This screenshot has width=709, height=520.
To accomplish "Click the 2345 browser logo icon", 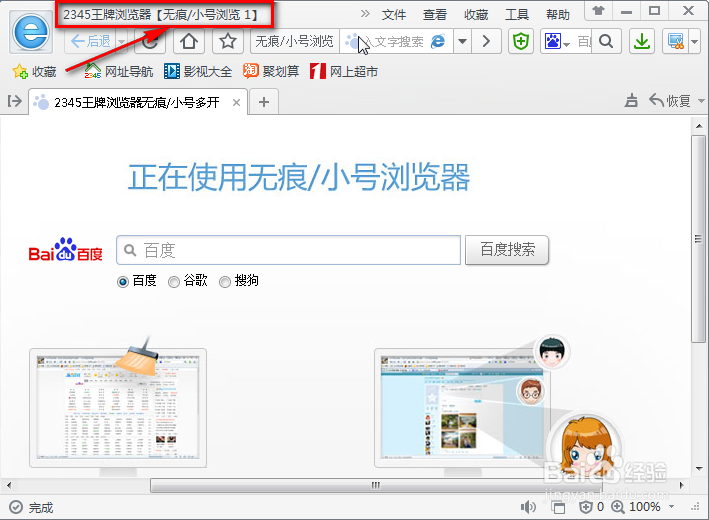I will [31, 33].
